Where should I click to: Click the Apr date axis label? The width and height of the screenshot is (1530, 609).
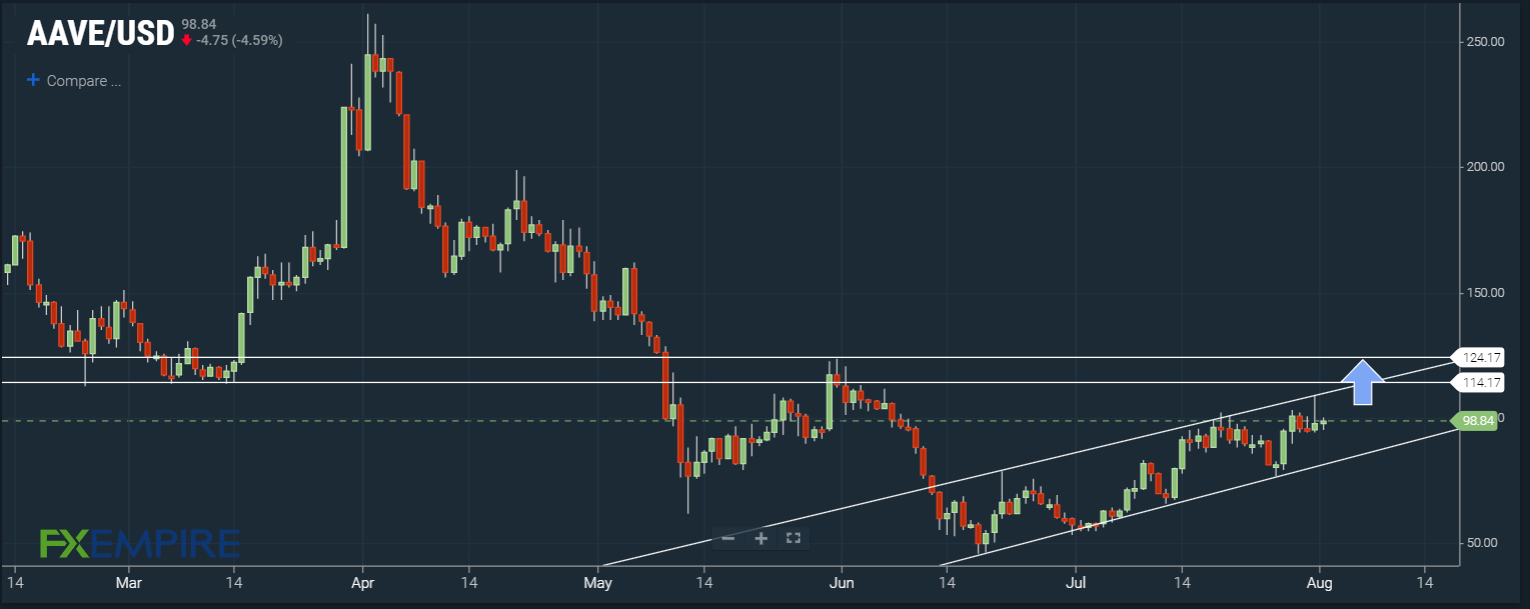point(362,581)
